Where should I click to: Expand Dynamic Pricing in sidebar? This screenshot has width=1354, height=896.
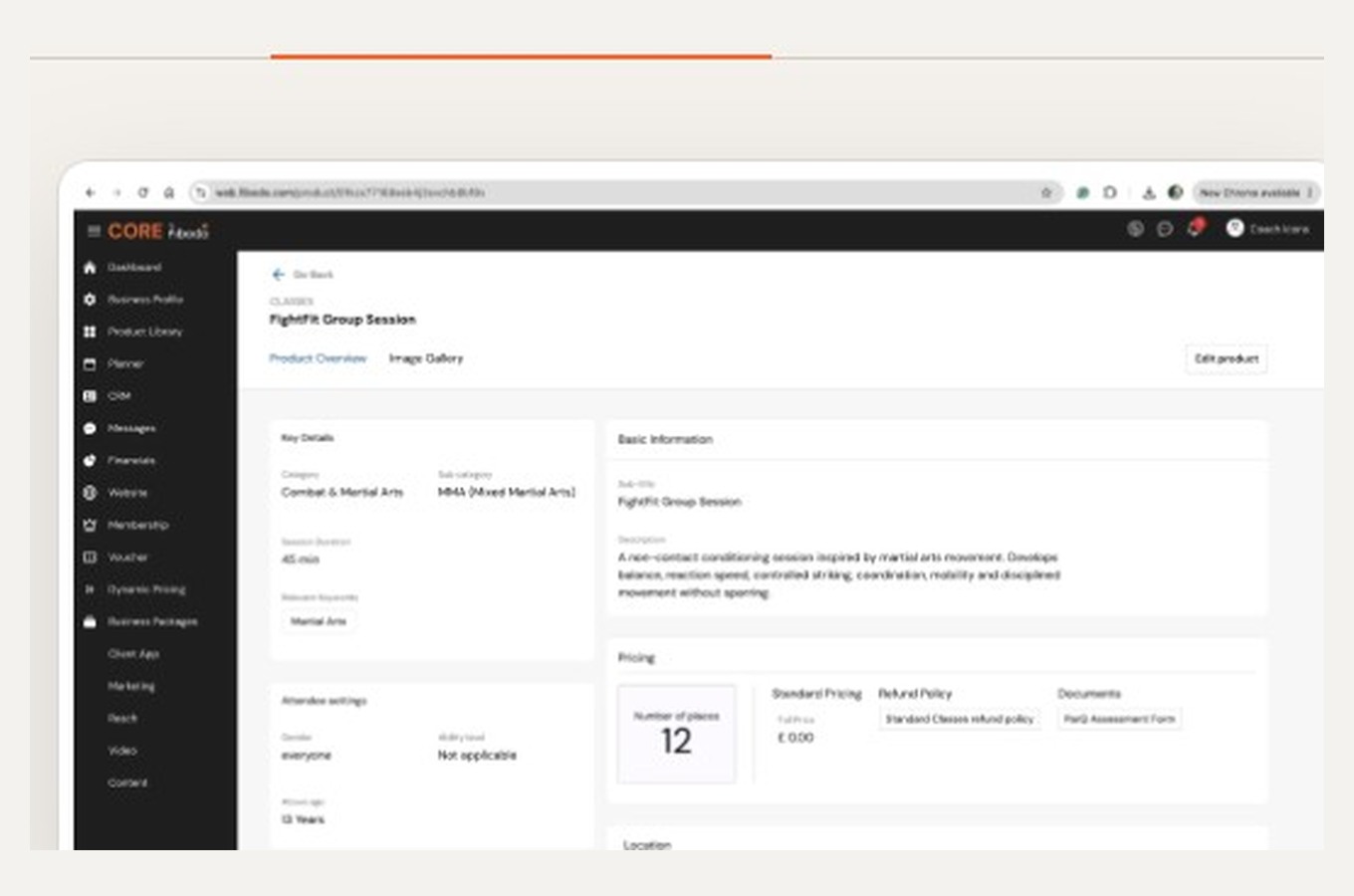pyautogui.click(x=135, y=589)
